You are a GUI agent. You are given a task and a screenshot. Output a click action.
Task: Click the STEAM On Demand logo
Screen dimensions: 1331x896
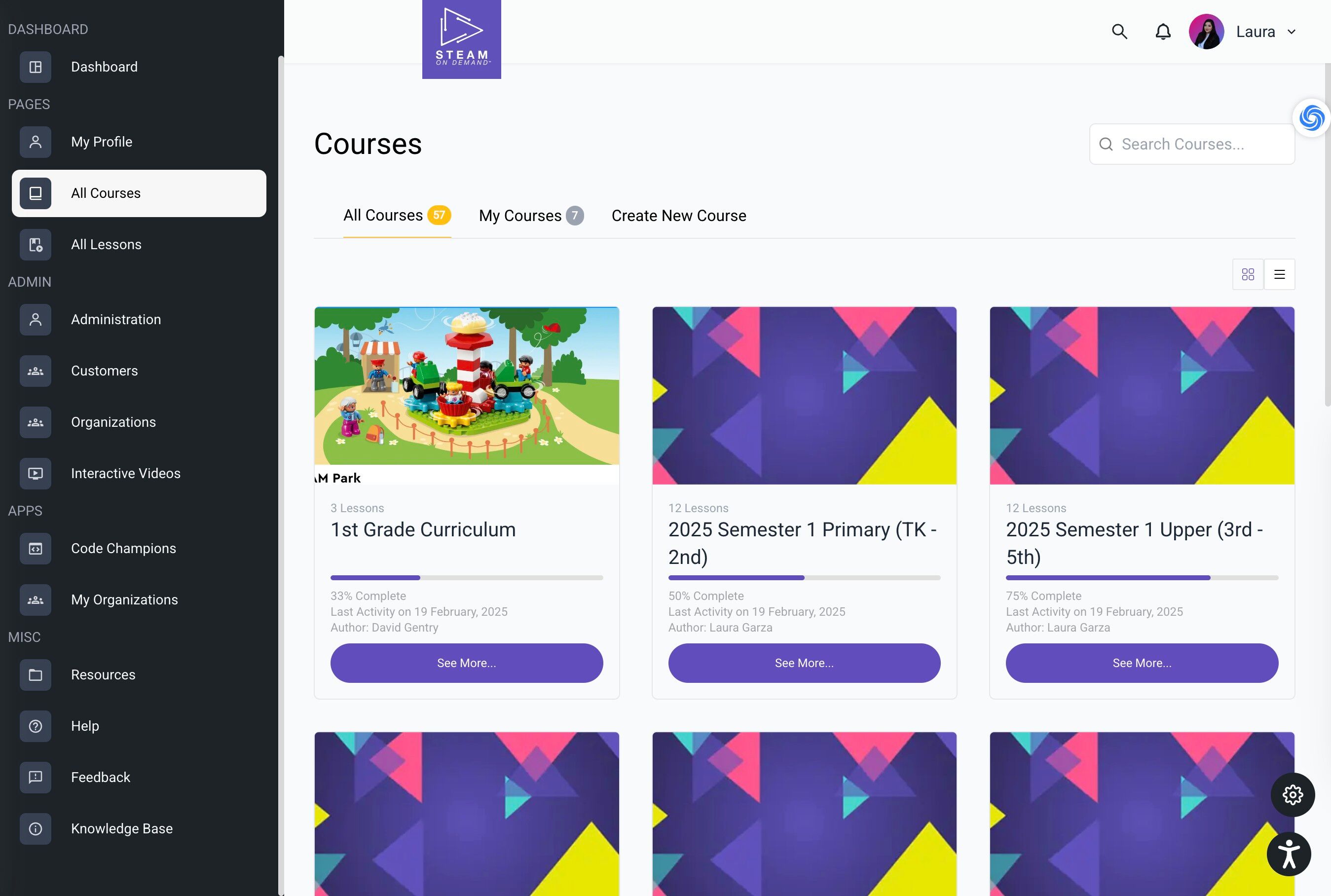pos(461,39)
